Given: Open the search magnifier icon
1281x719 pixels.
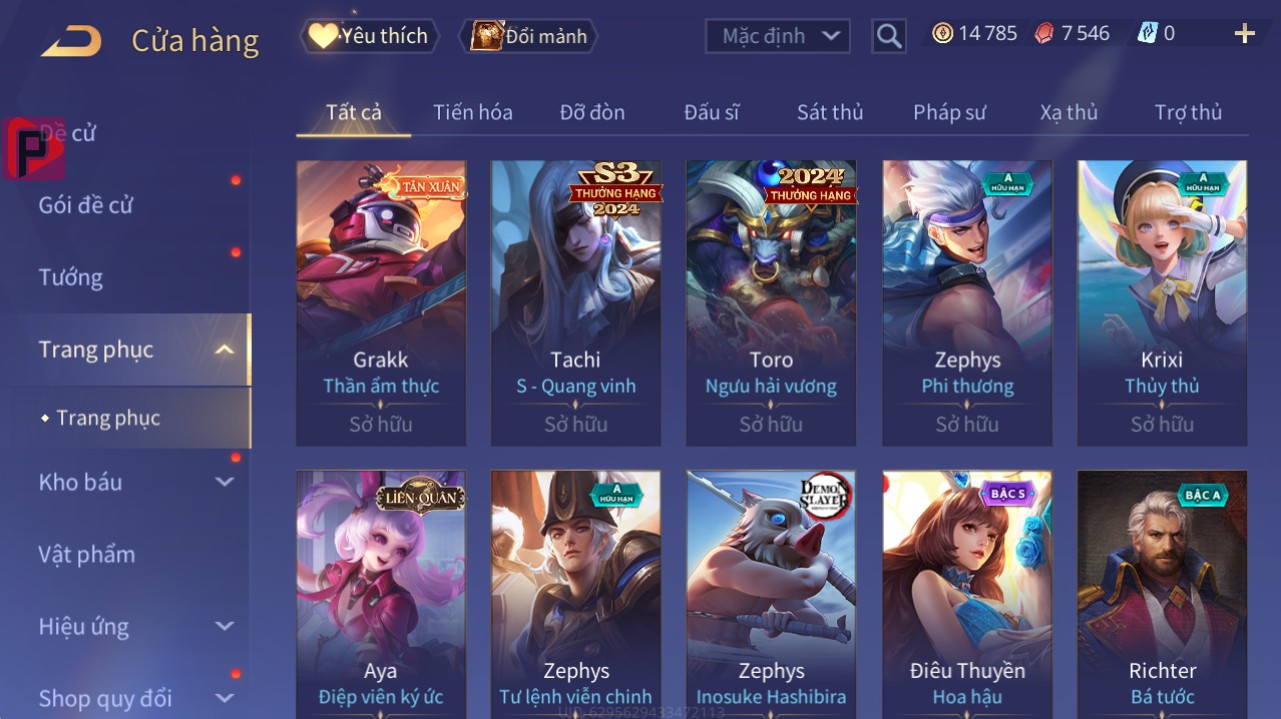Looking at the screenshot, I should (889, 36).
